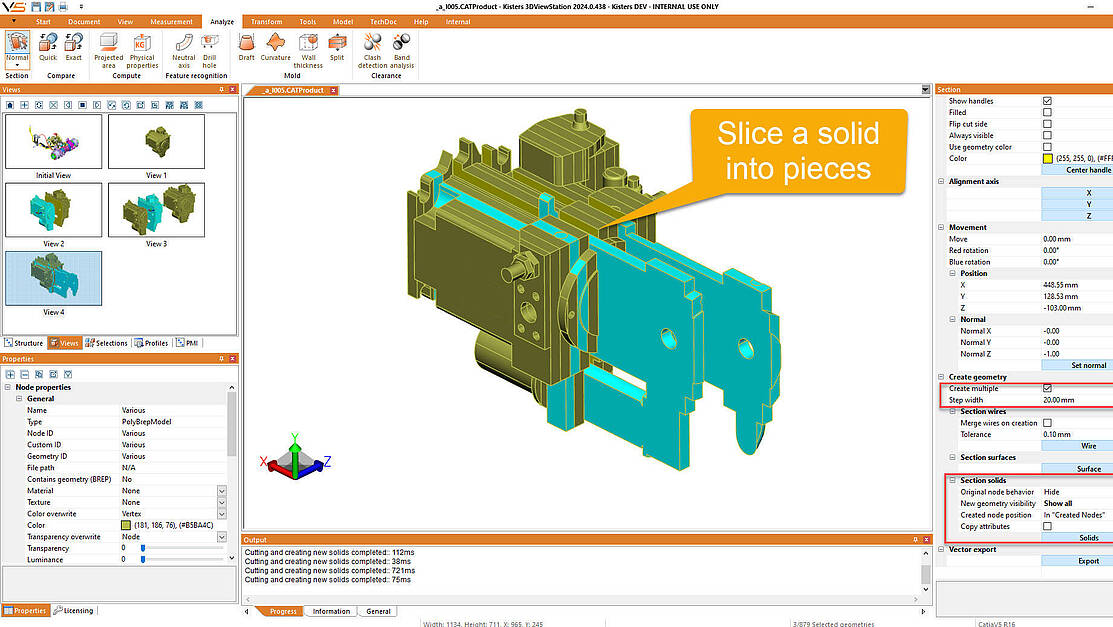
Task: Collapse the Vector export group
Action: pos(941,549)
